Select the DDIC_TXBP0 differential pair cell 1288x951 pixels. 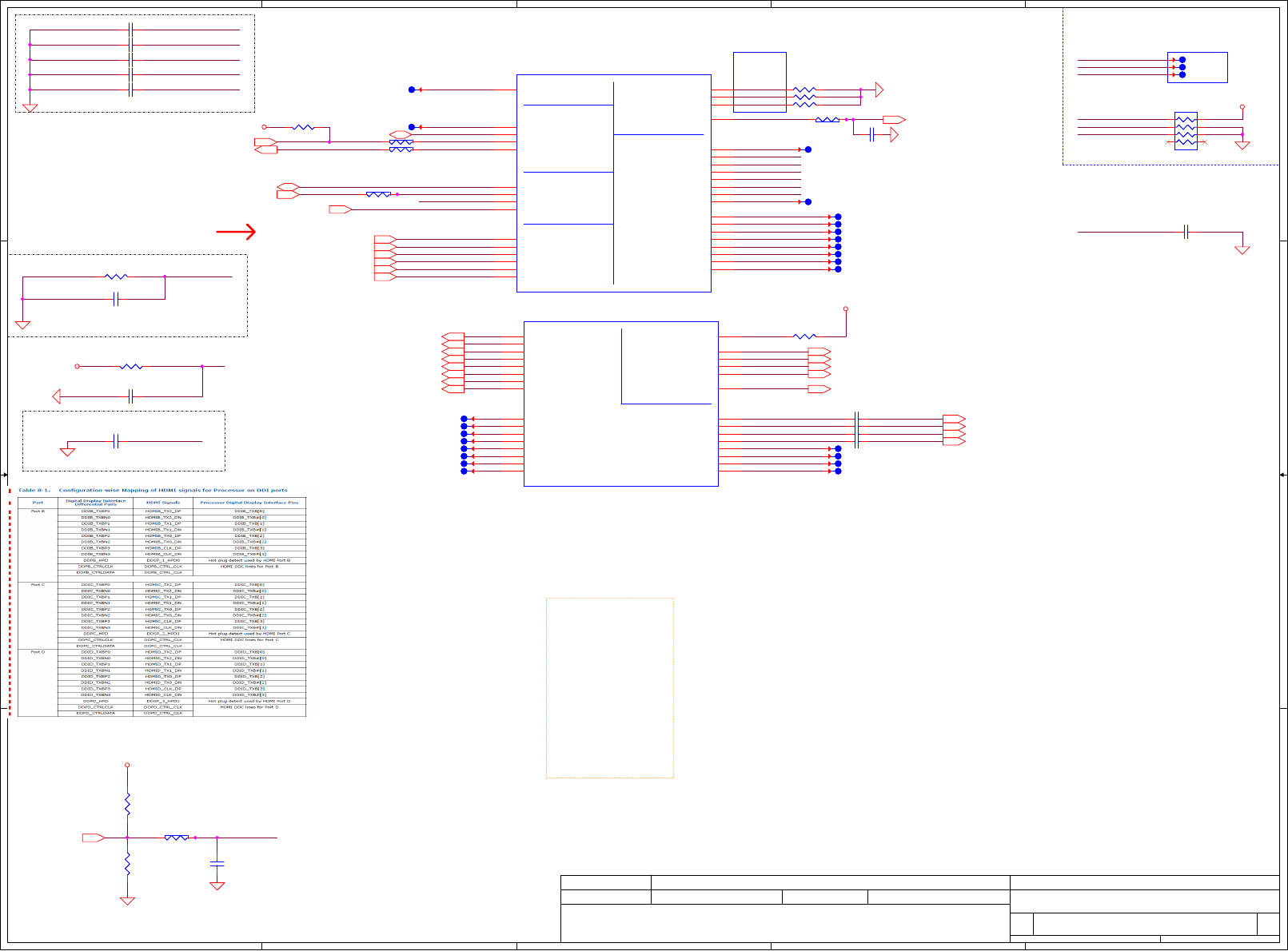(x=95, y=585)
